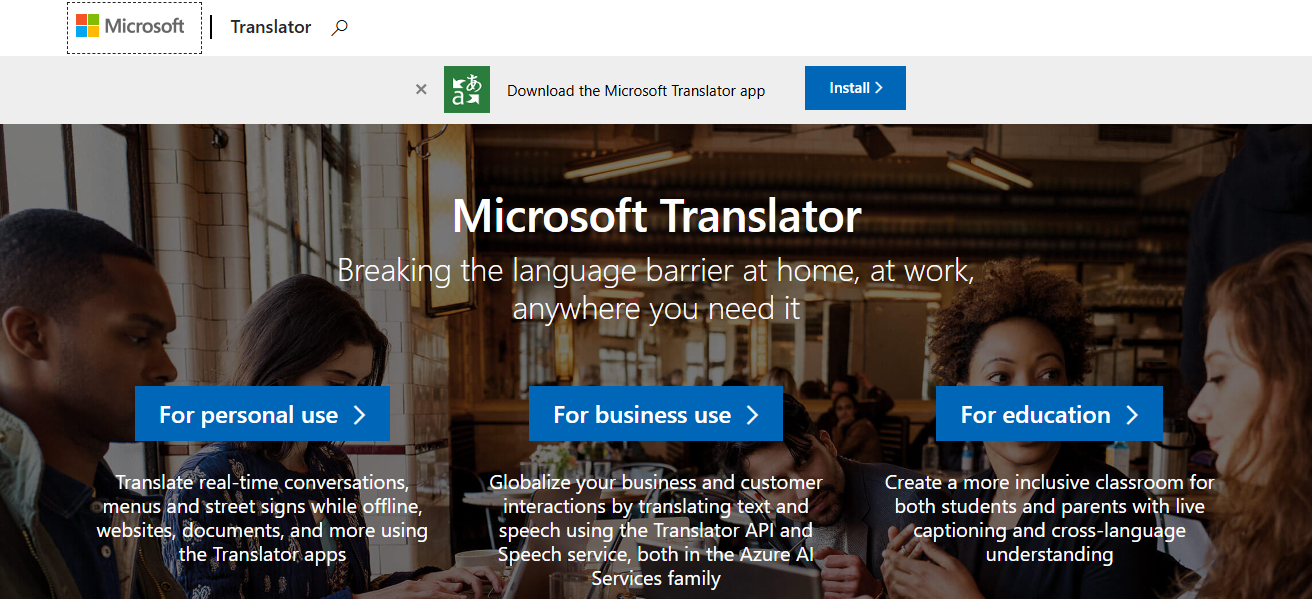Dismiss the app download banner
Image resolution: width=1312 pixels, height=599 pixels.
pyautogui.click(x=421, y=89)
